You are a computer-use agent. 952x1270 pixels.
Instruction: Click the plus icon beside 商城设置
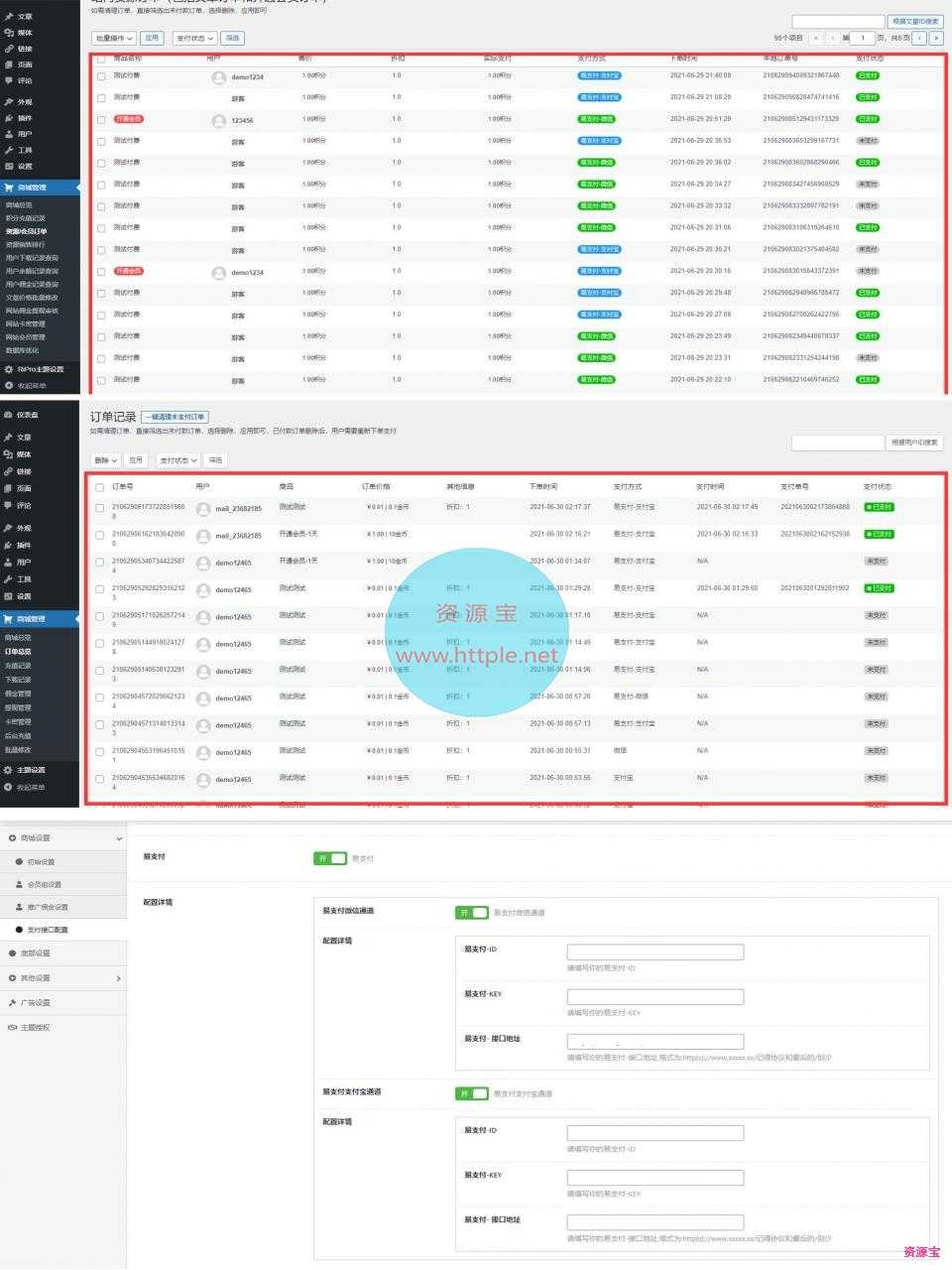tap(13, 838)
